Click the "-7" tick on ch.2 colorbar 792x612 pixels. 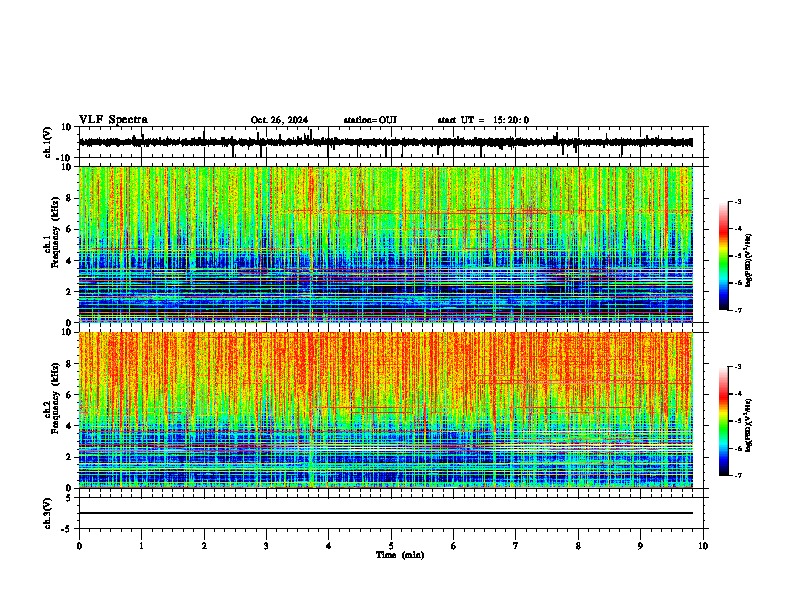pos(738,476)
